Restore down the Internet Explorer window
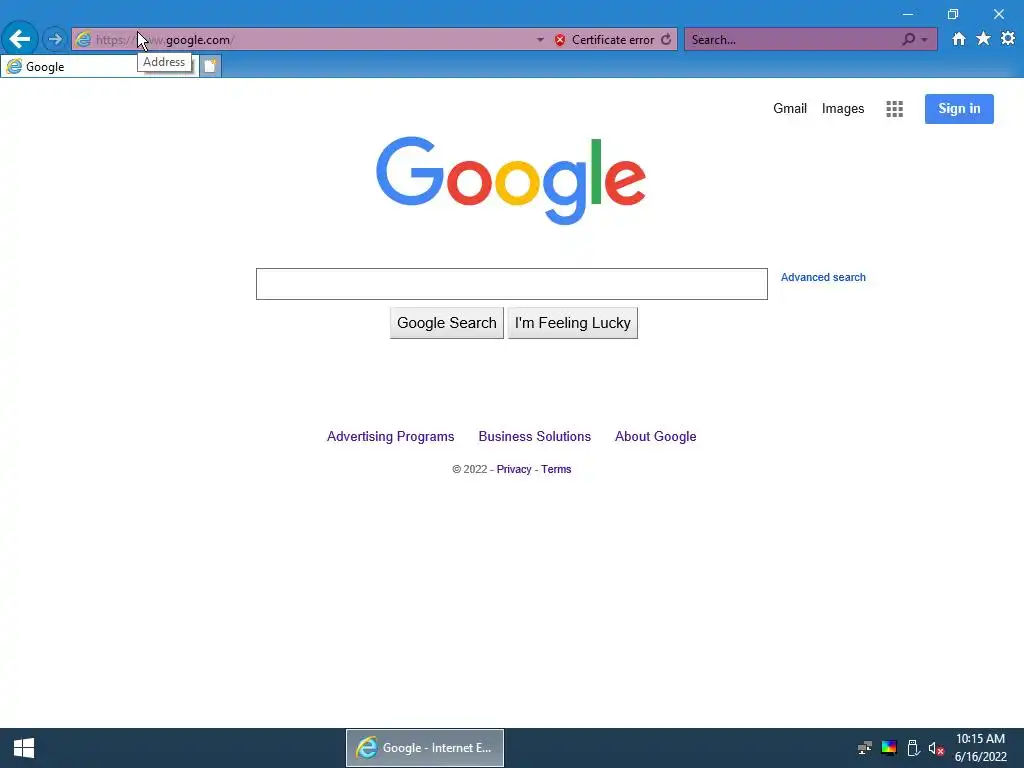This screenshot has height=768, width=1024. coord(953,14)
